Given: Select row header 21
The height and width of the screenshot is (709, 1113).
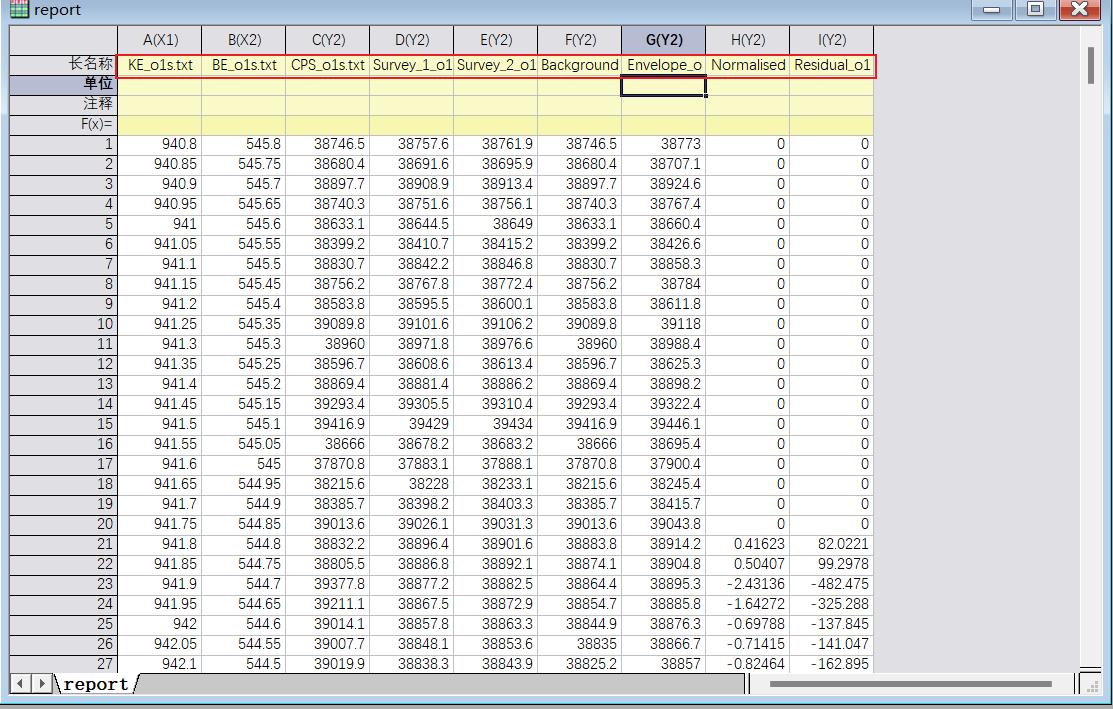Looking at the screenshot, I should coord(63,544).
